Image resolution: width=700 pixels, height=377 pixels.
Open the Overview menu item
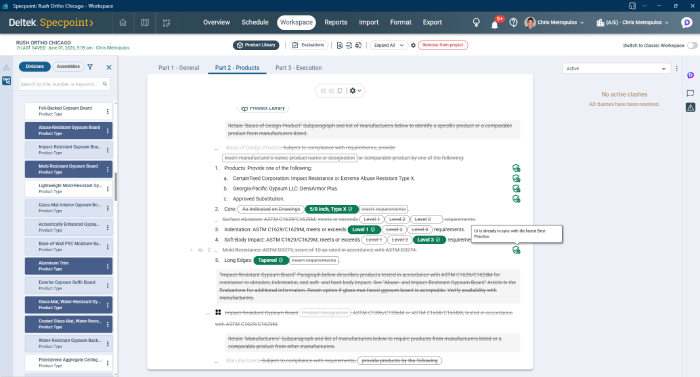point(217,22)
